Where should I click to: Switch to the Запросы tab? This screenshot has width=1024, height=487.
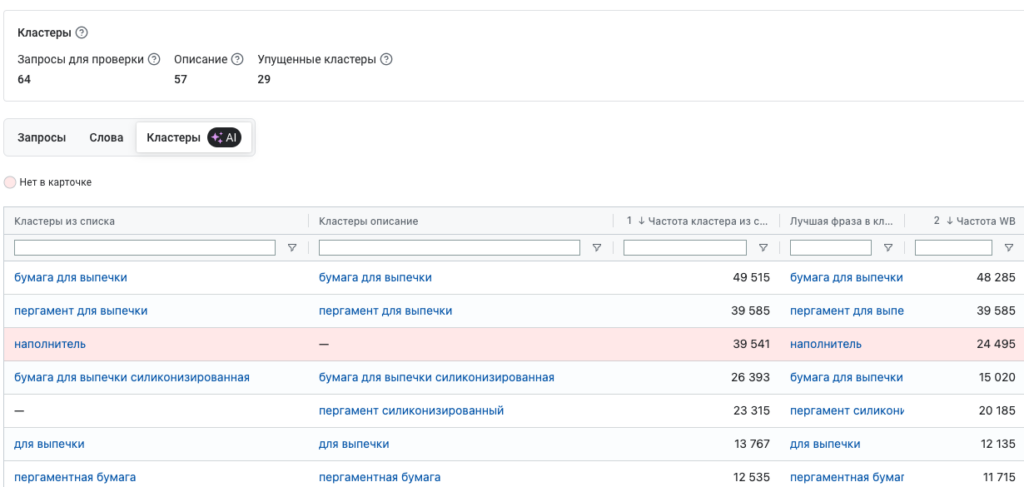coord(42,138)
